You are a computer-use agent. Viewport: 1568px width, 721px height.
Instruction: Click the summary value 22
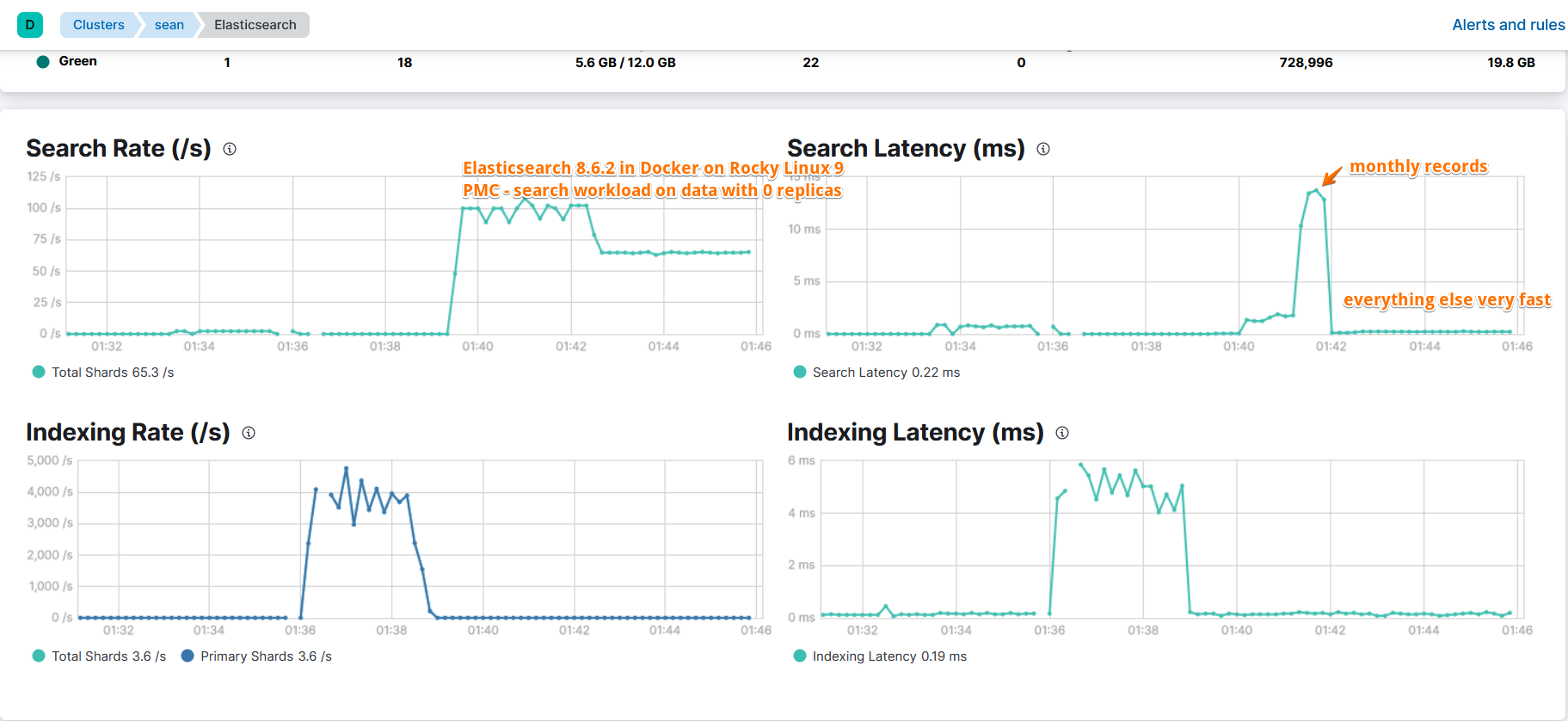pos(810,63)
